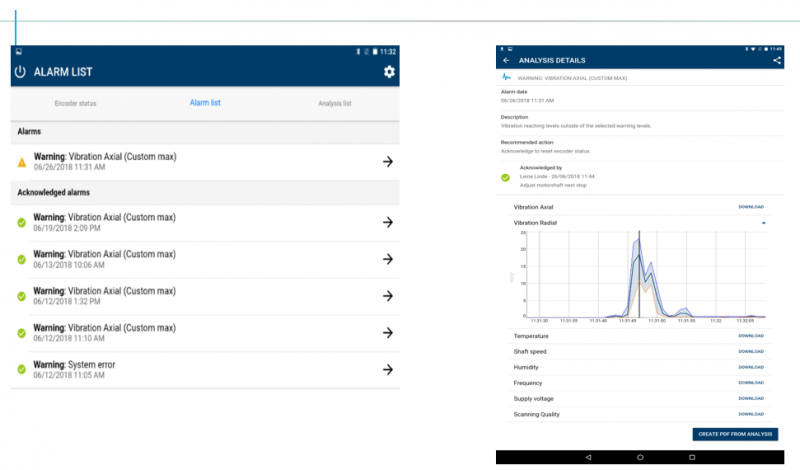Open settings via the gear icon

389,72
